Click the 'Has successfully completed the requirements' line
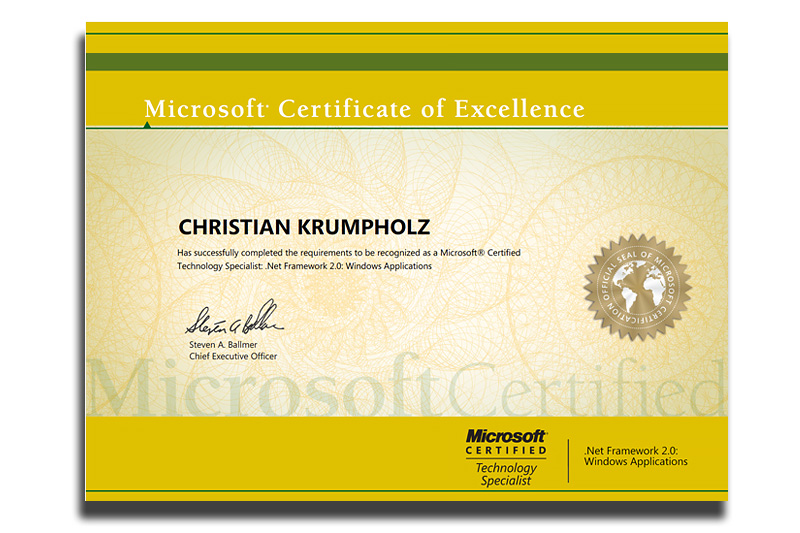The width and height of the screenshot is (800, 533). click(348, 253)
